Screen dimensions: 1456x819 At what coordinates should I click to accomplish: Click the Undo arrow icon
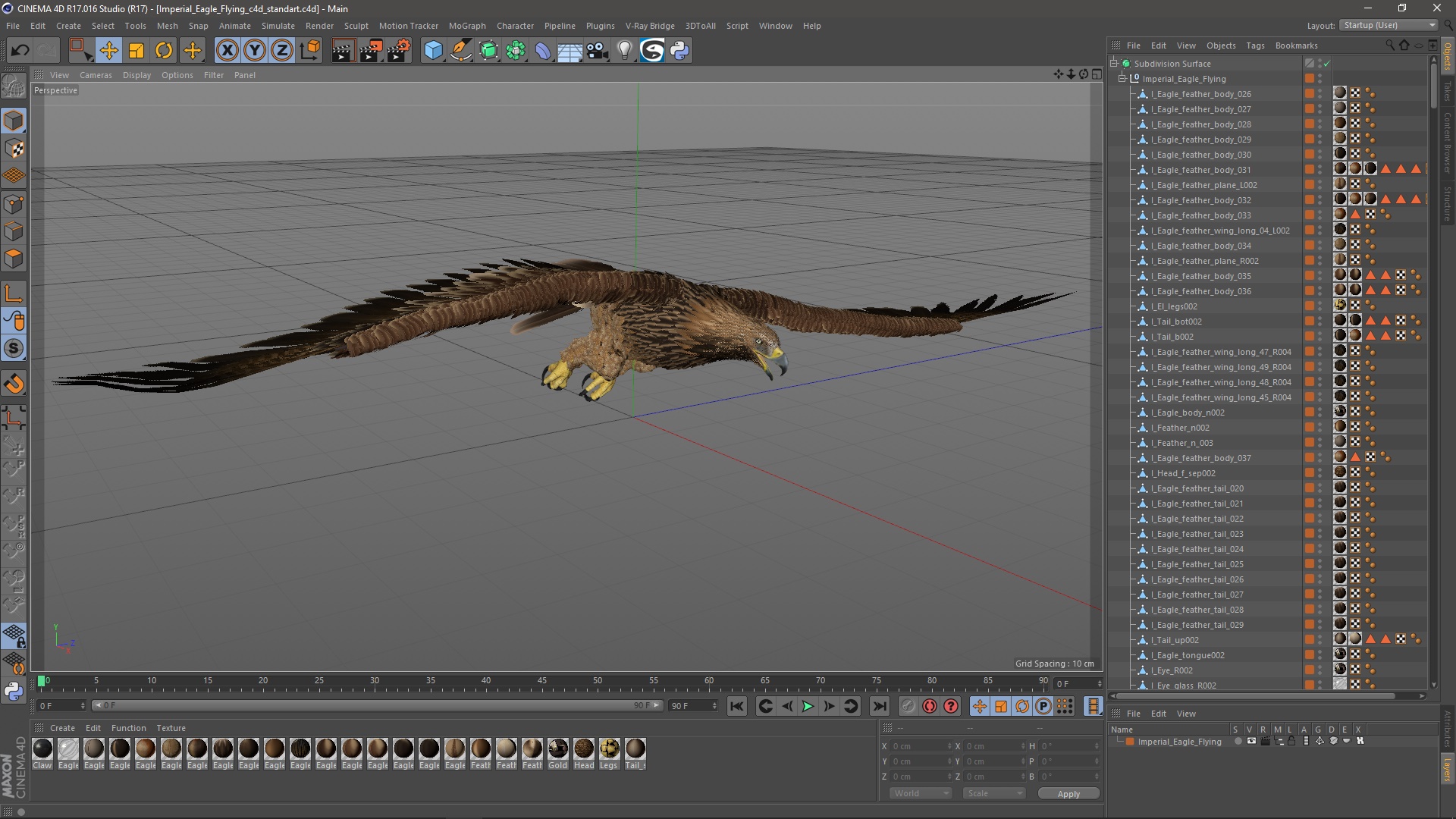coord(20,51)
